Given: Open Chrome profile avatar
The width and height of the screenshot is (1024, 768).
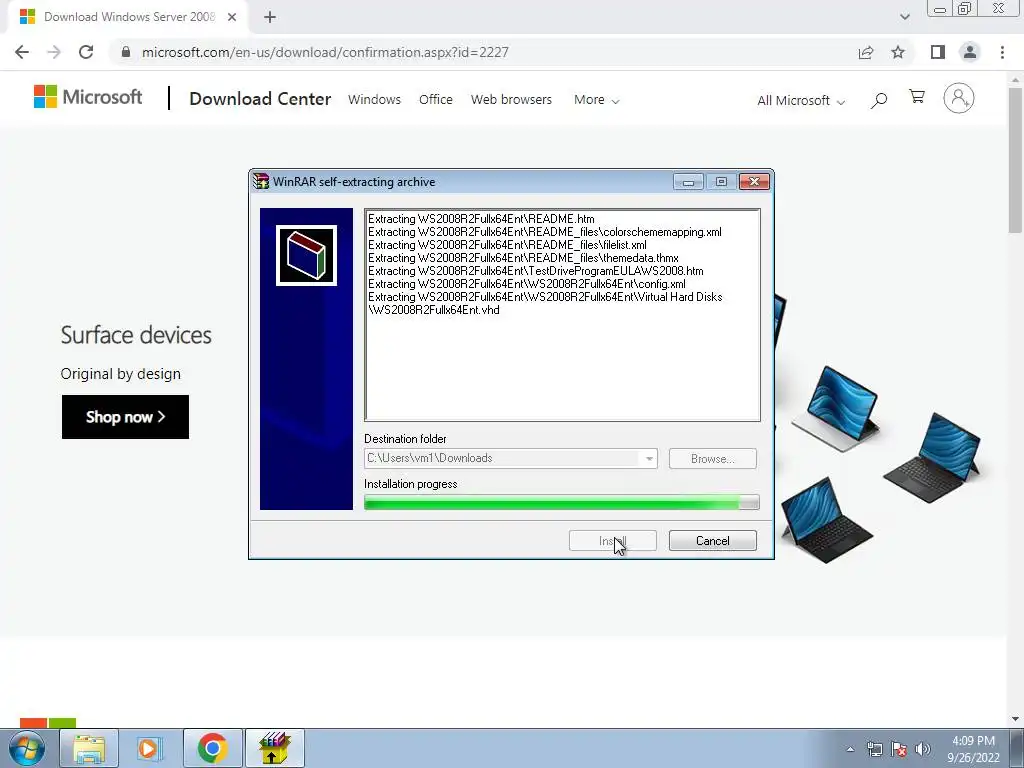Looking at the screenshot, I should tap(970, 52).
